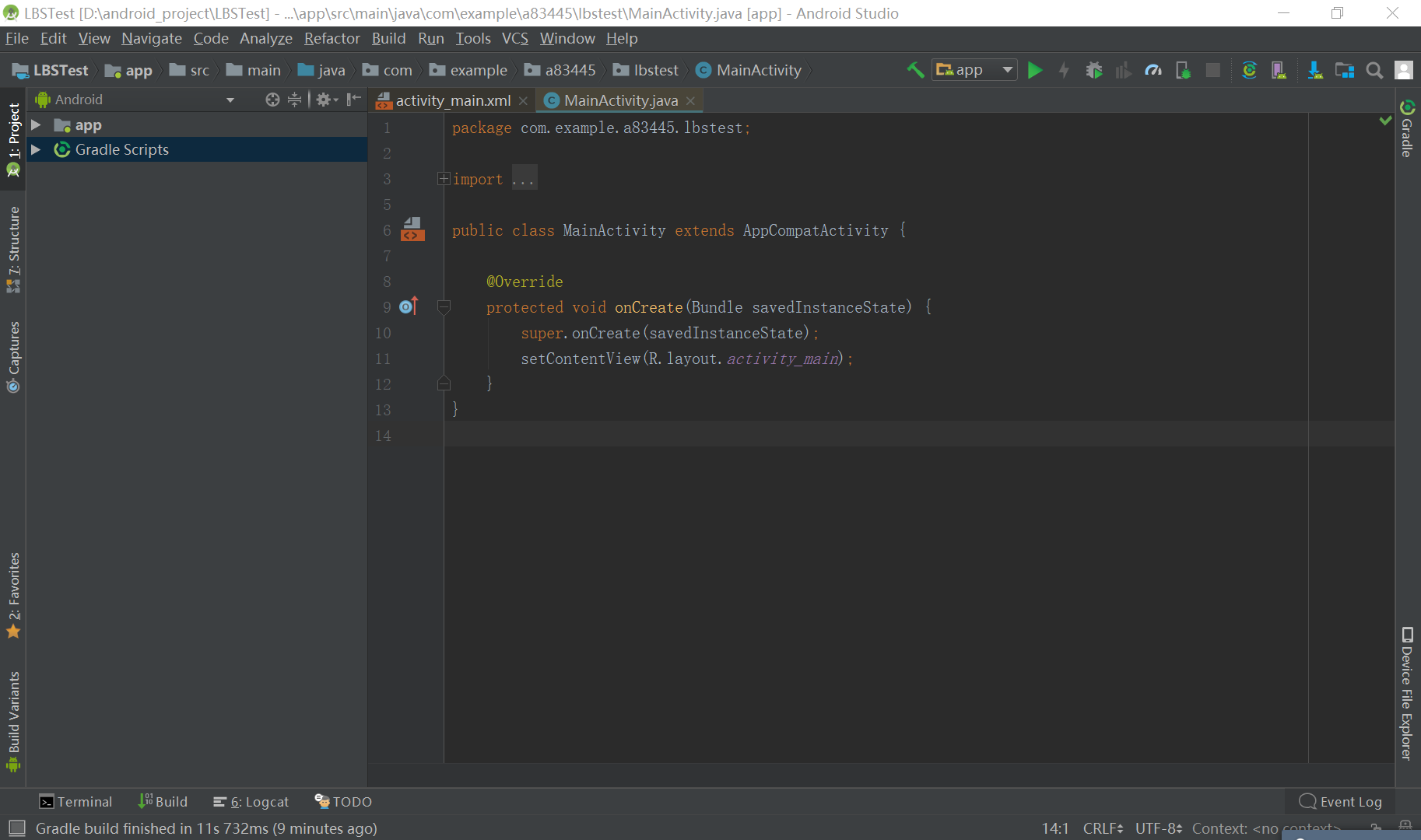1421x840 pixels.
Task: Open the SDK Manager download icon
Action: [1315, 70]
